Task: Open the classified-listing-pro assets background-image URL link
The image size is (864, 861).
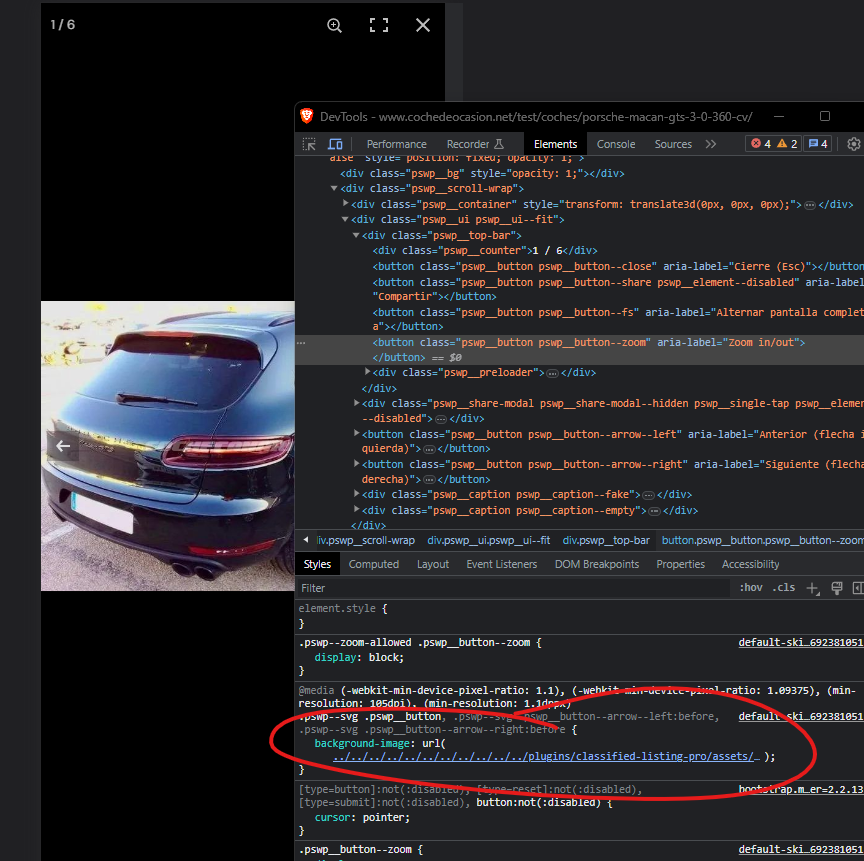Action: [546, 757]
